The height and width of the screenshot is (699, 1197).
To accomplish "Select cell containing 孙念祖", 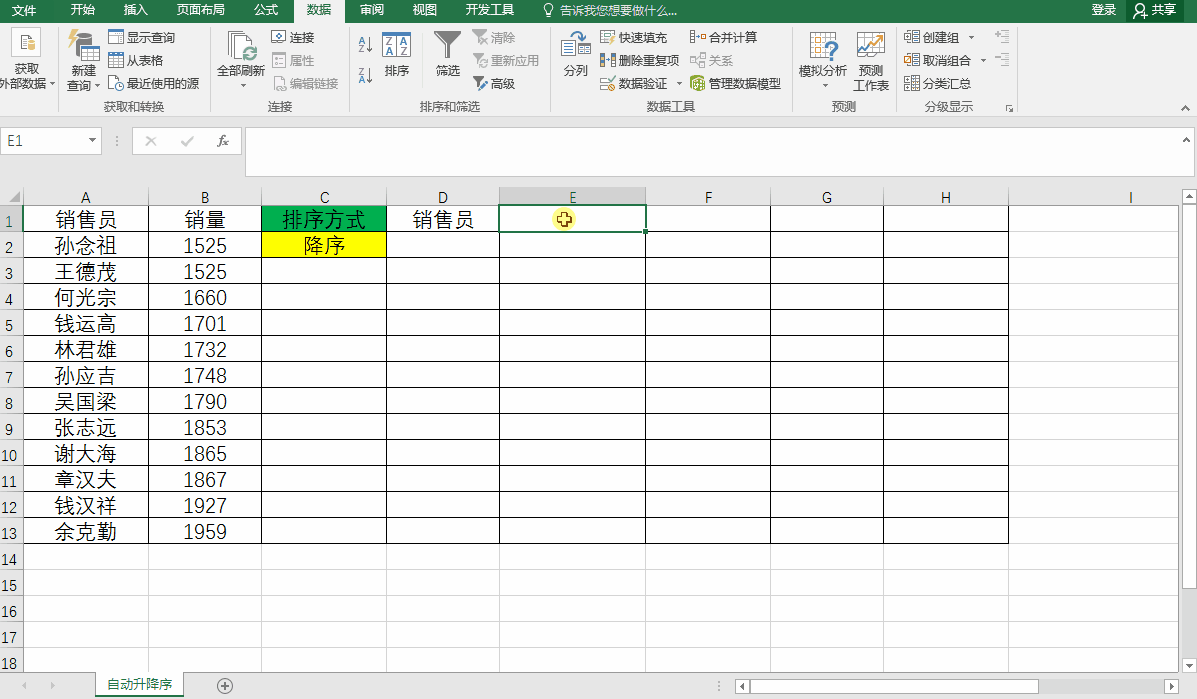I will point(86,245).
